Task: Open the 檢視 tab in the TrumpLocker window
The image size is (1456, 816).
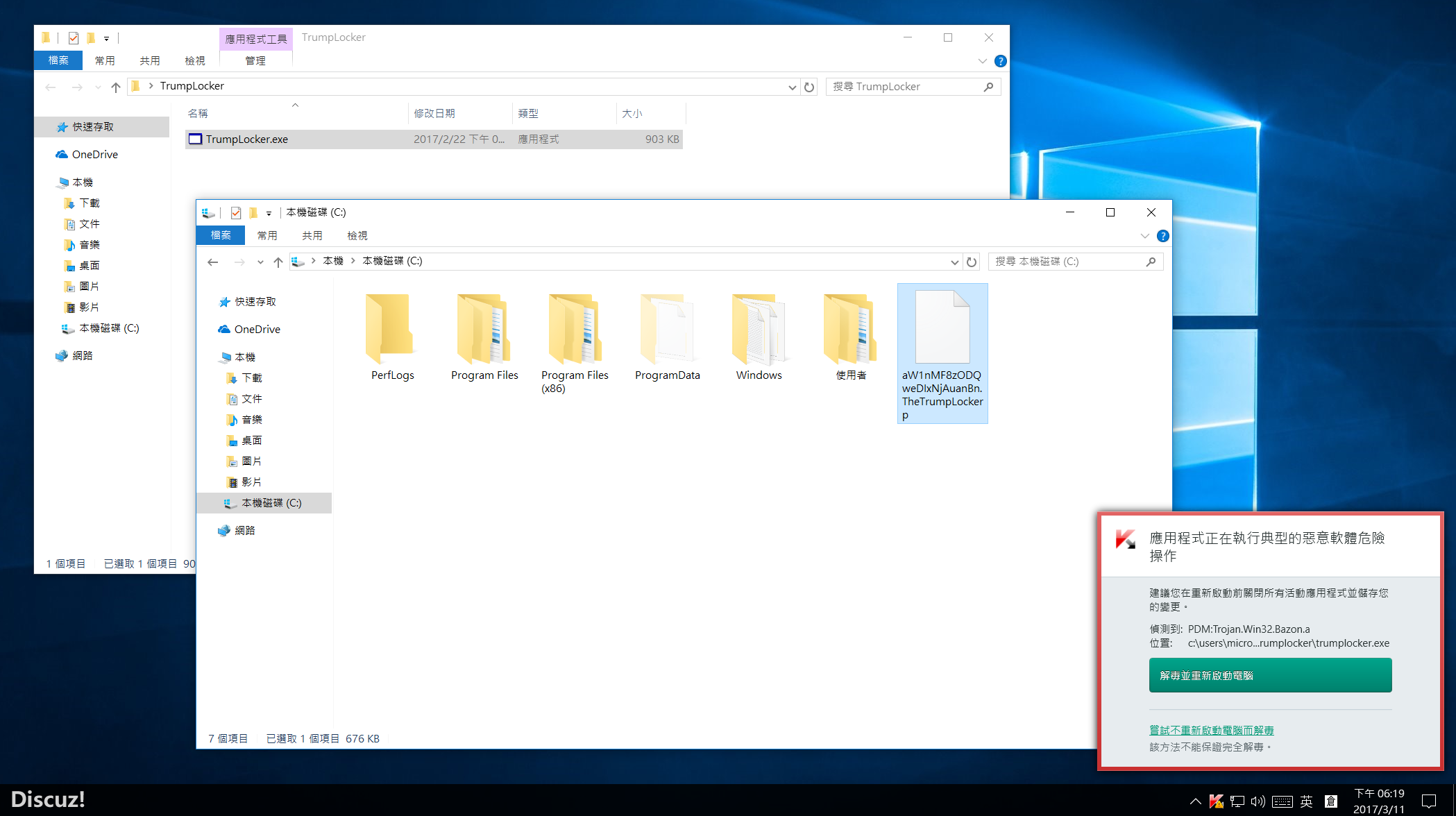Action: (195, 60)
